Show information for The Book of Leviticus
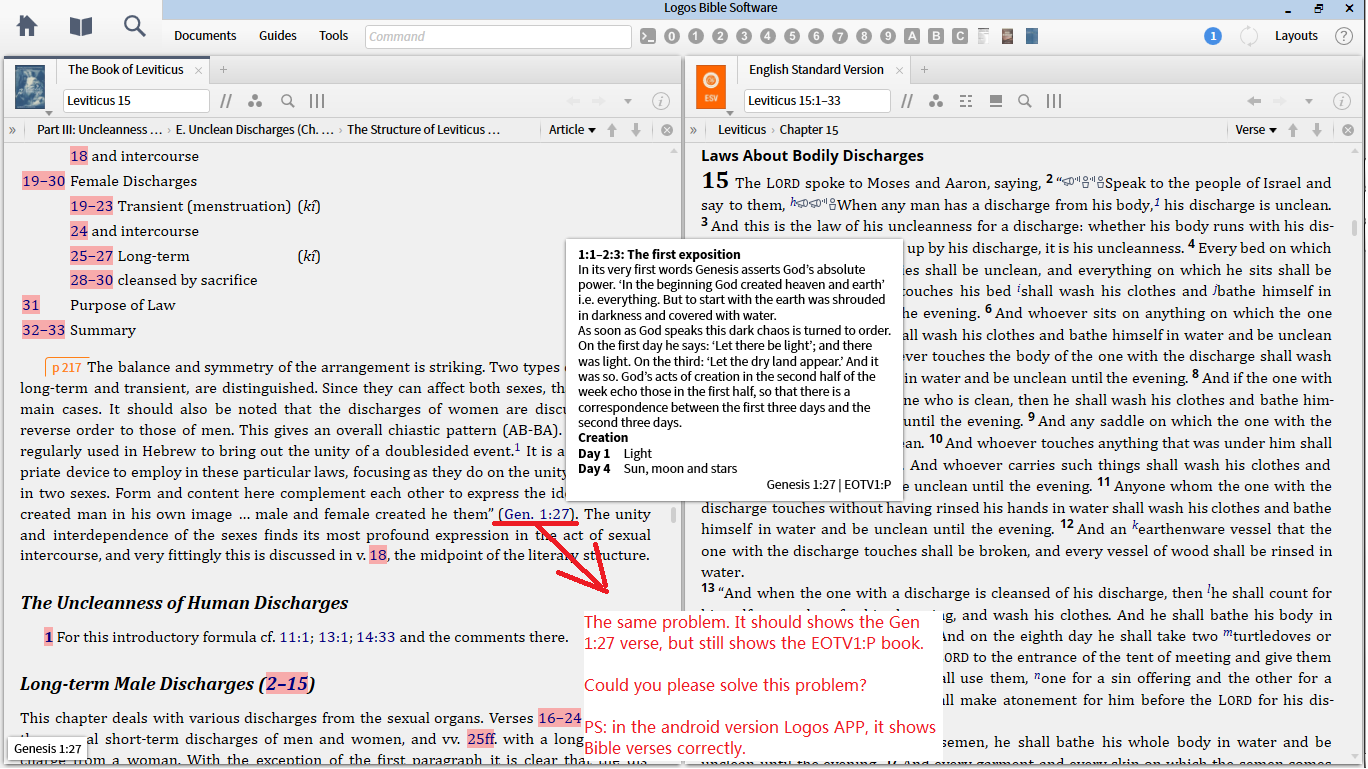 (x=660, y=101)
